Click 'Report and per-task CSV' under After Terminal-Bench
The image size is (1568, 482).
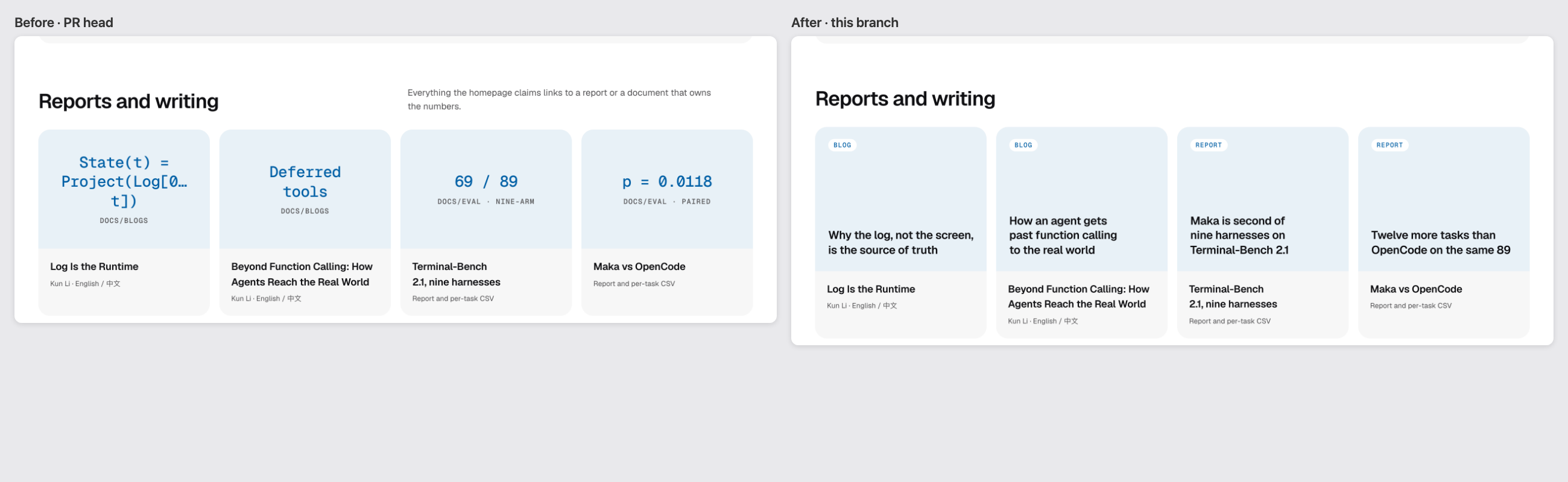click(1230, 321)
